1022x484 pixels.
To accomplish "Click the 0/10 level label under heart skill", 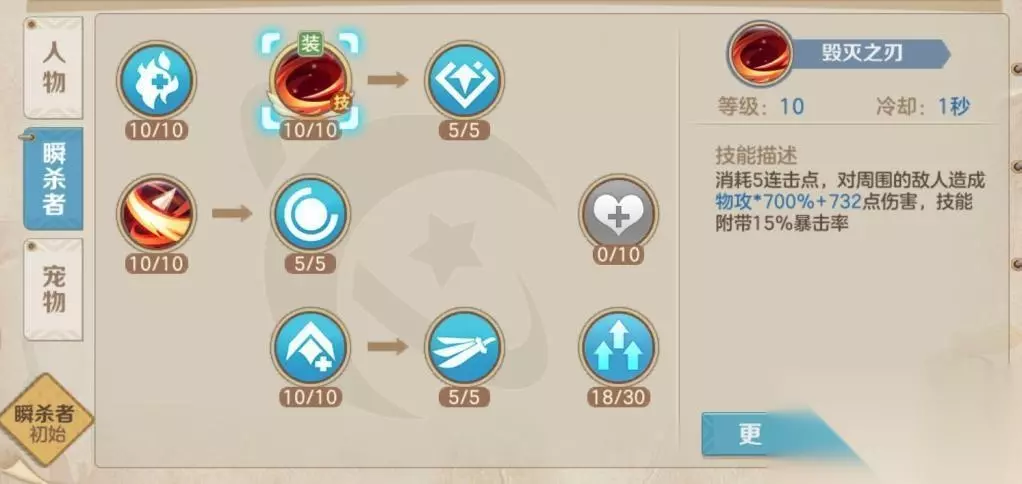I will (618, 255).
